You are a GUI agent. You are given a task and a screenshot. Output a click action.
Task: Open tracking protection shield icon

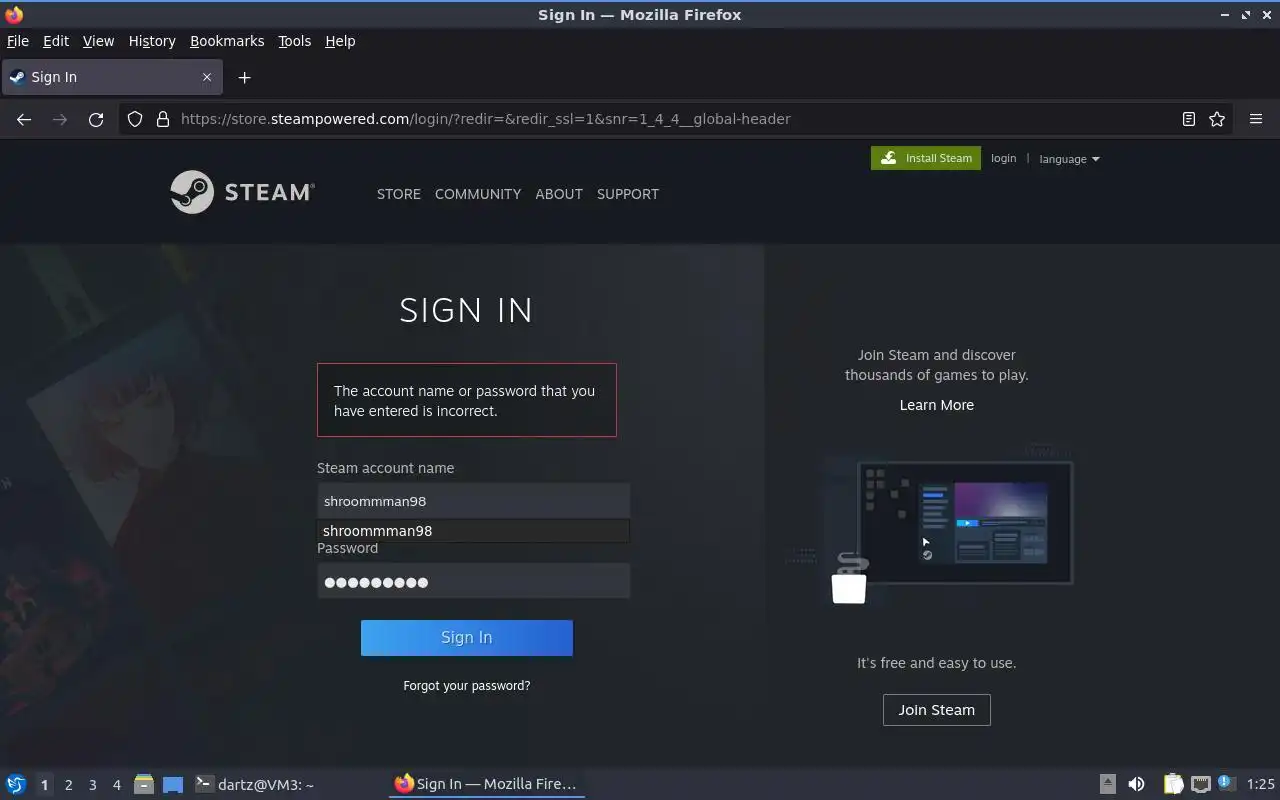click(135, 119)
